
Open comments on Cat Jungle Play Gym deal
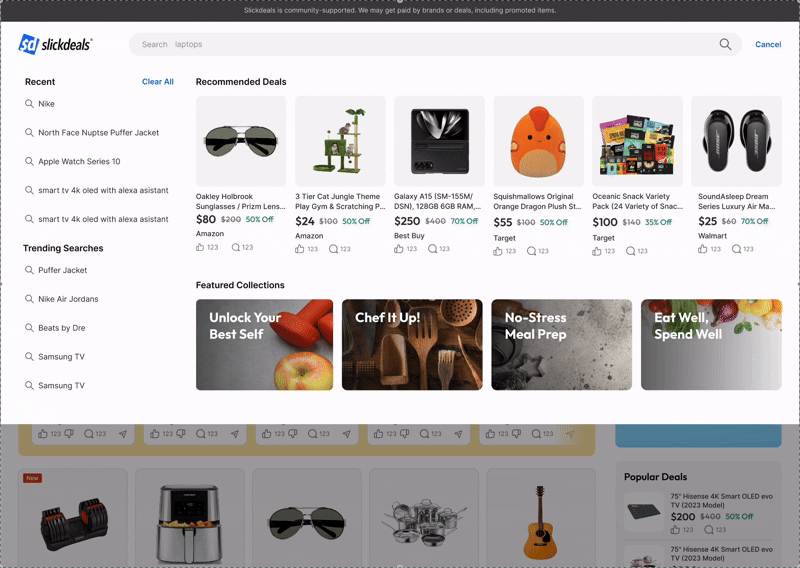333,249
